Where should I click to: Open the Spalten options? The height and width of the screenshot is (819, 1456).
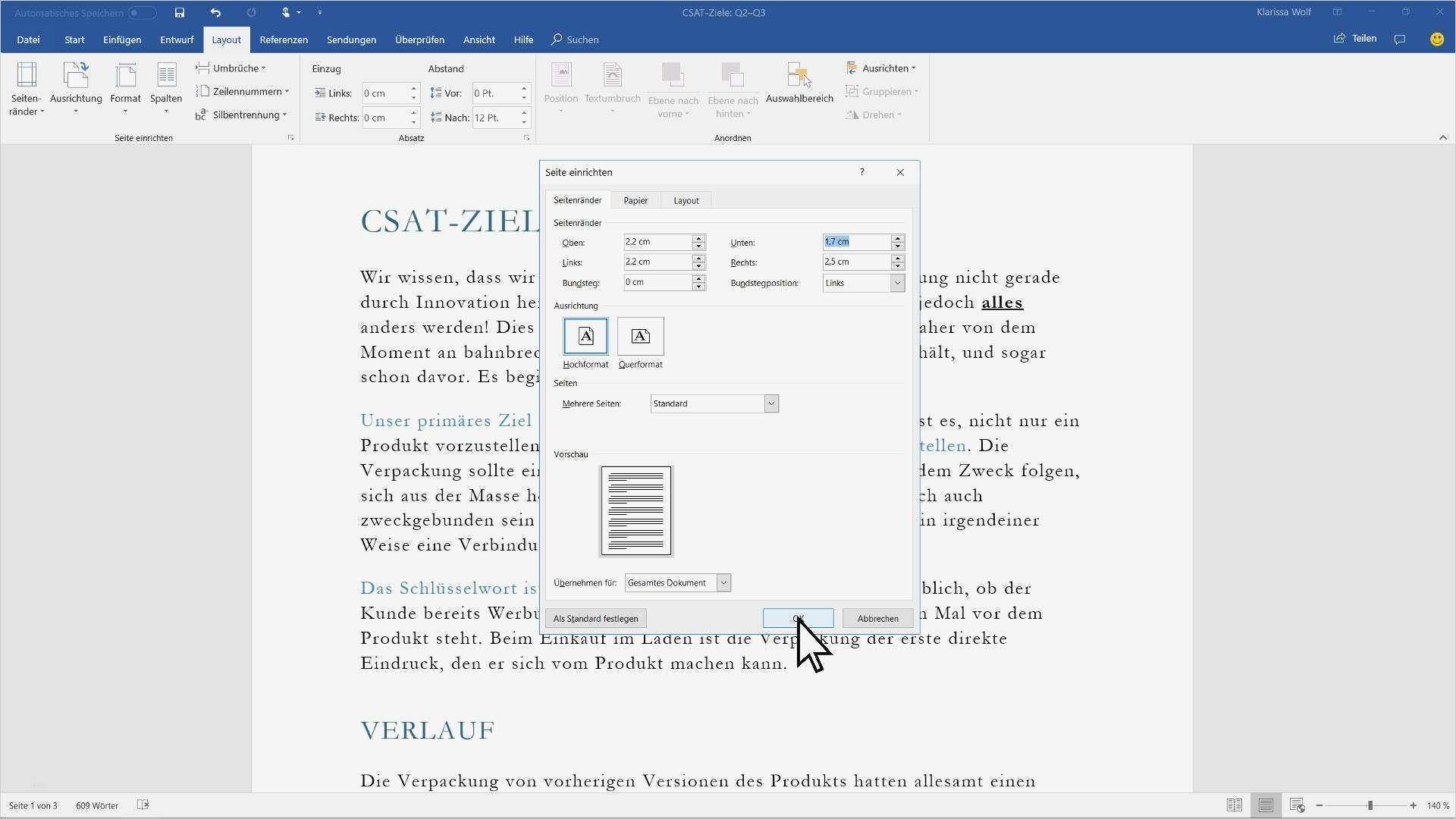coord(166,89)
